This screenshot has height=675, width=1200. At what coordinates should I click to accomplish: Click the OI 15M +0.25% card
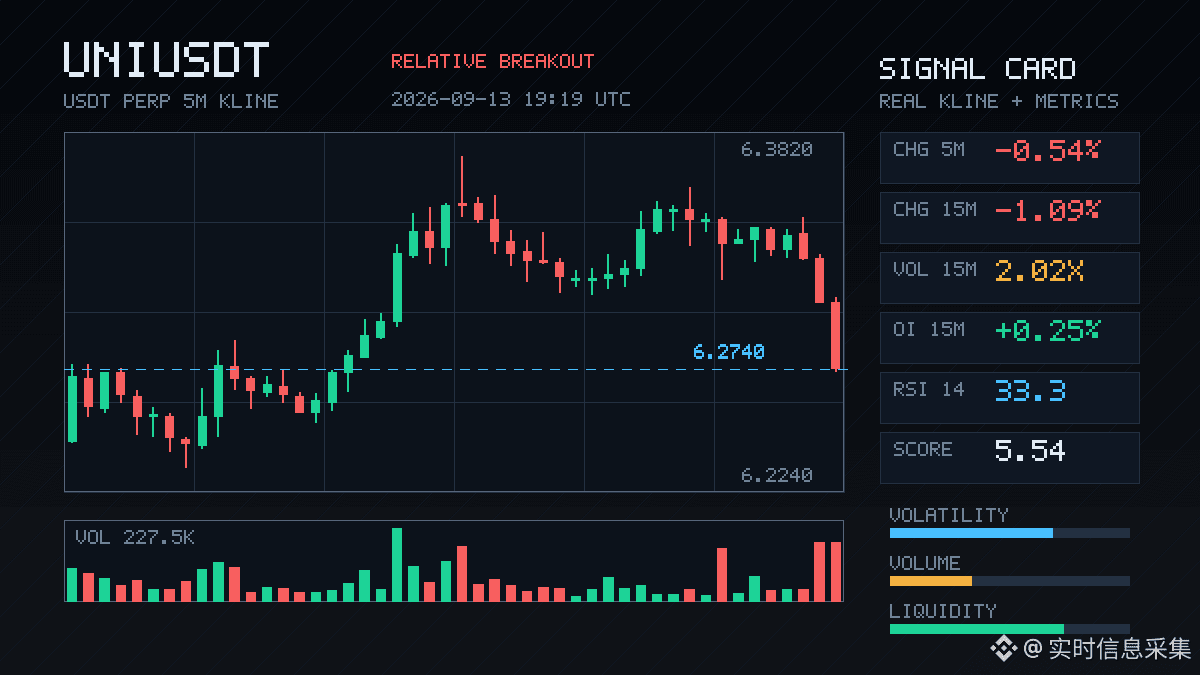1009,337
